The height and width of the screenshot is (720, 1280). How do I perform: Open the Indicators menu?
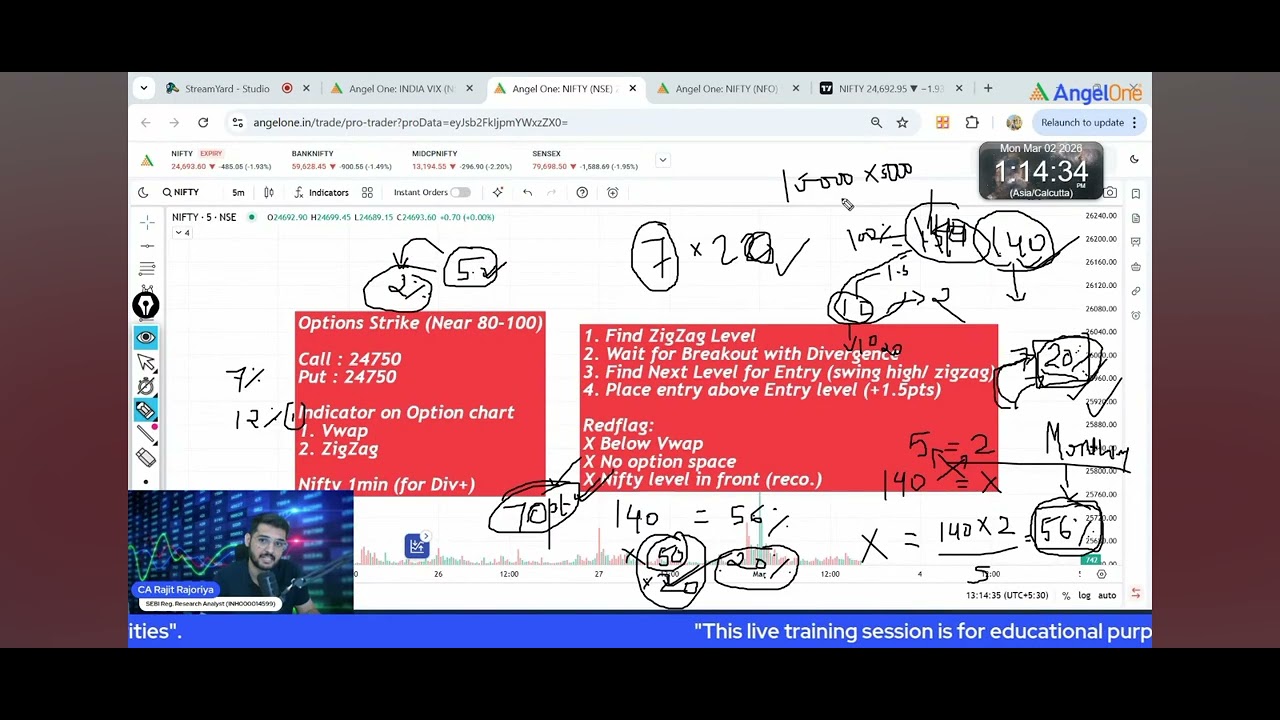[321, 192]
